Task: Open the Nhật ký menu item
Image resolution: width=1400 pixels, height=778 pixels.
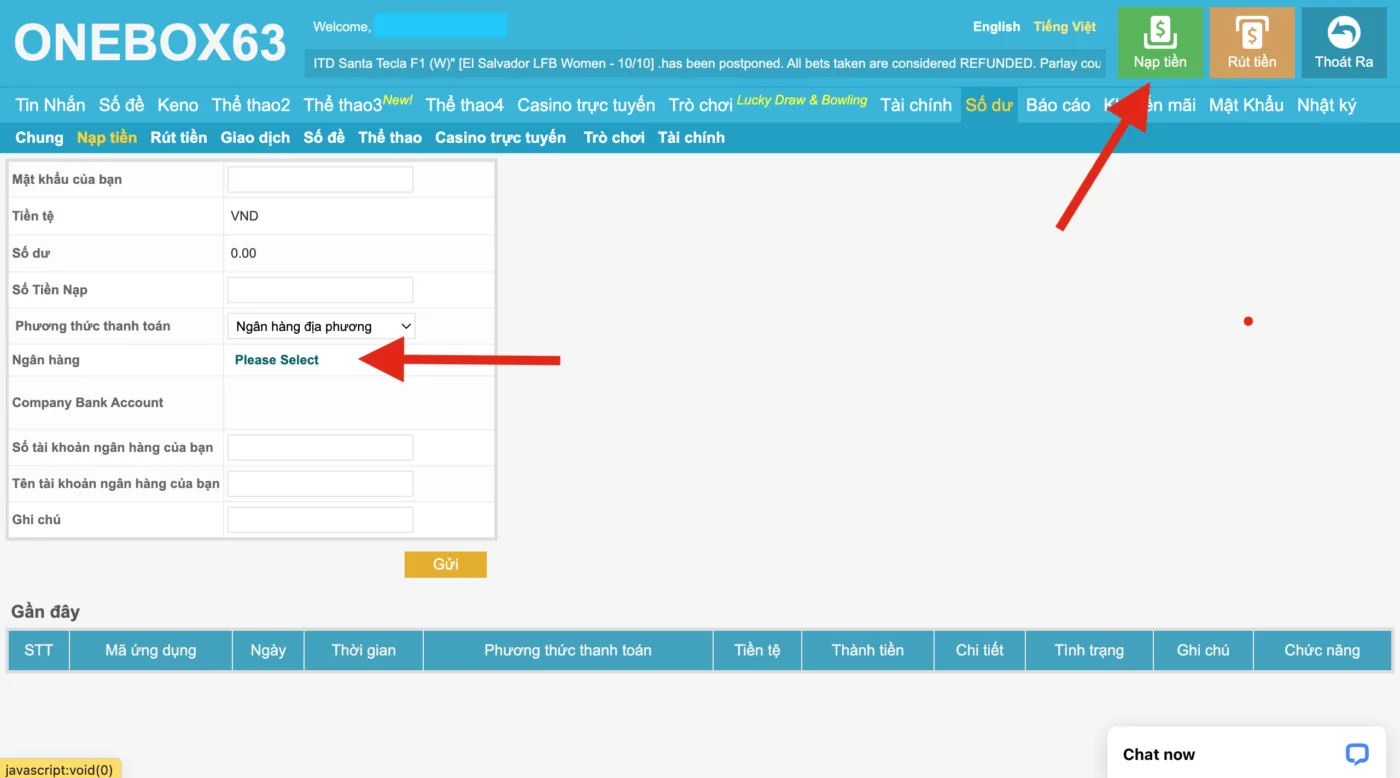Action: coord(1326,105)
